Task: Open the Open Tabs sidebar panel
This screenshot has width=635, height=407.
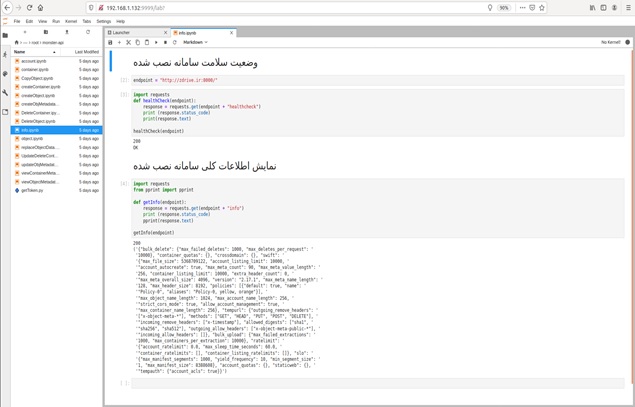Action: [5, 112]
